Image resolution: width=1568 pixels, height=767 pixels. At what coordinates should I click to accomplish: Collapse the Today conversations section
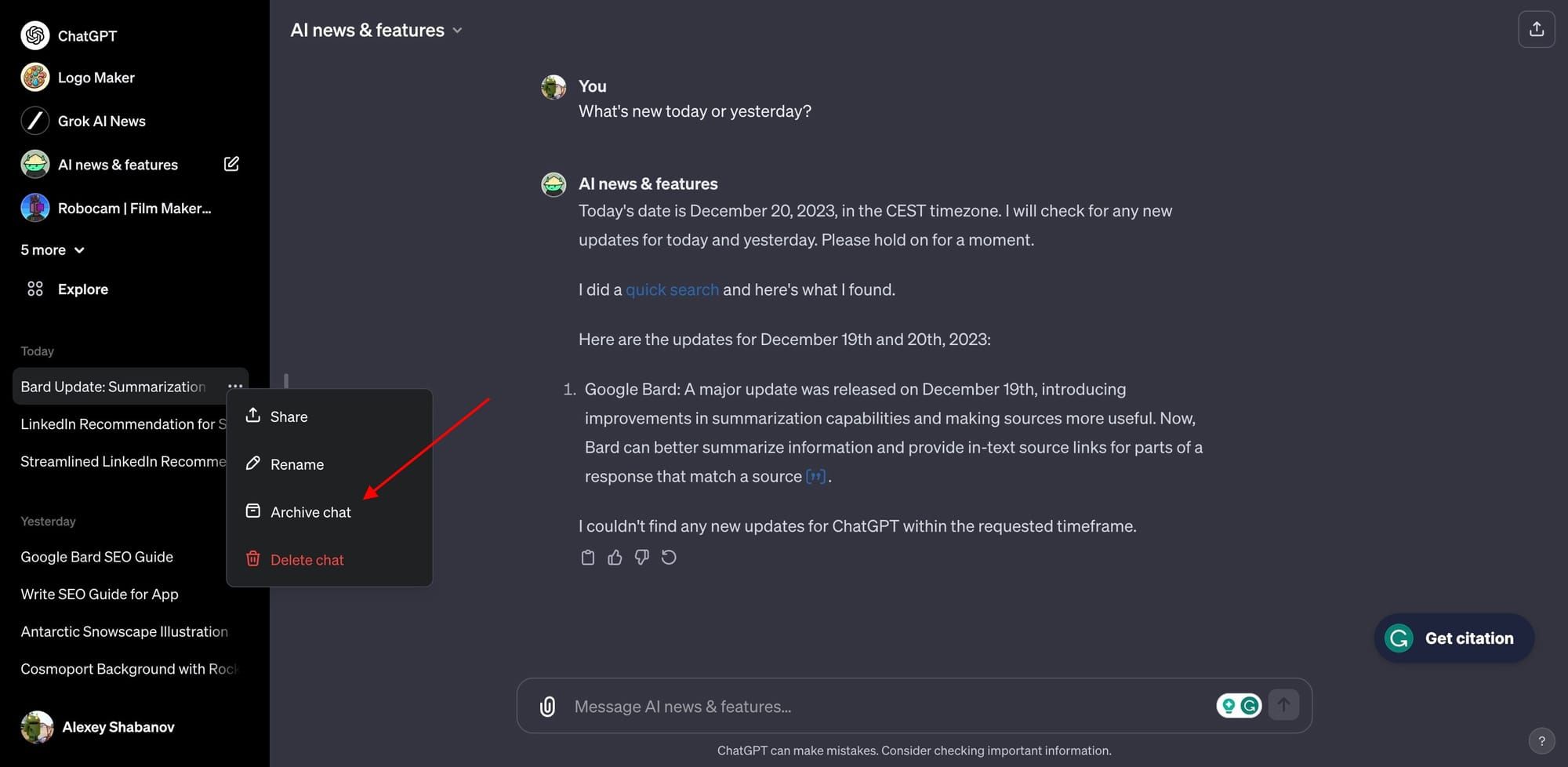click(36, 351)
